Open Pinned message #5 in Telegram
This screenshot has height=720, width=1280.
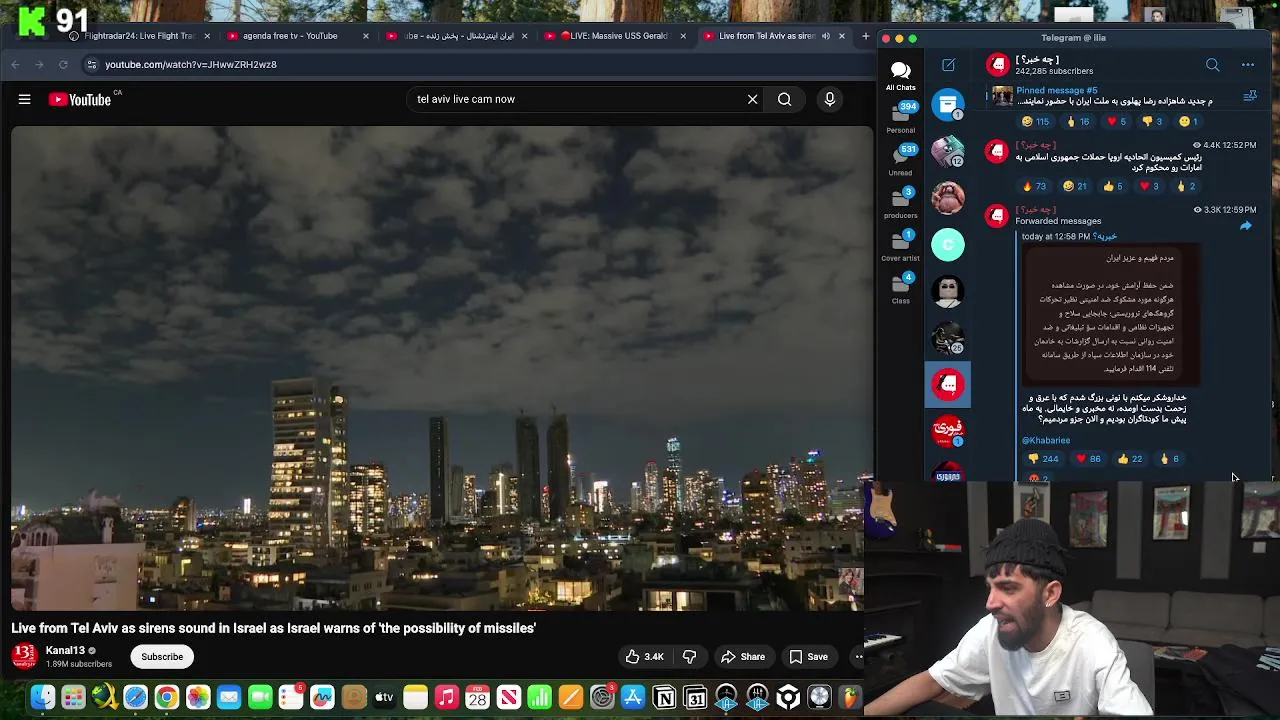(x=1112, y=96)
